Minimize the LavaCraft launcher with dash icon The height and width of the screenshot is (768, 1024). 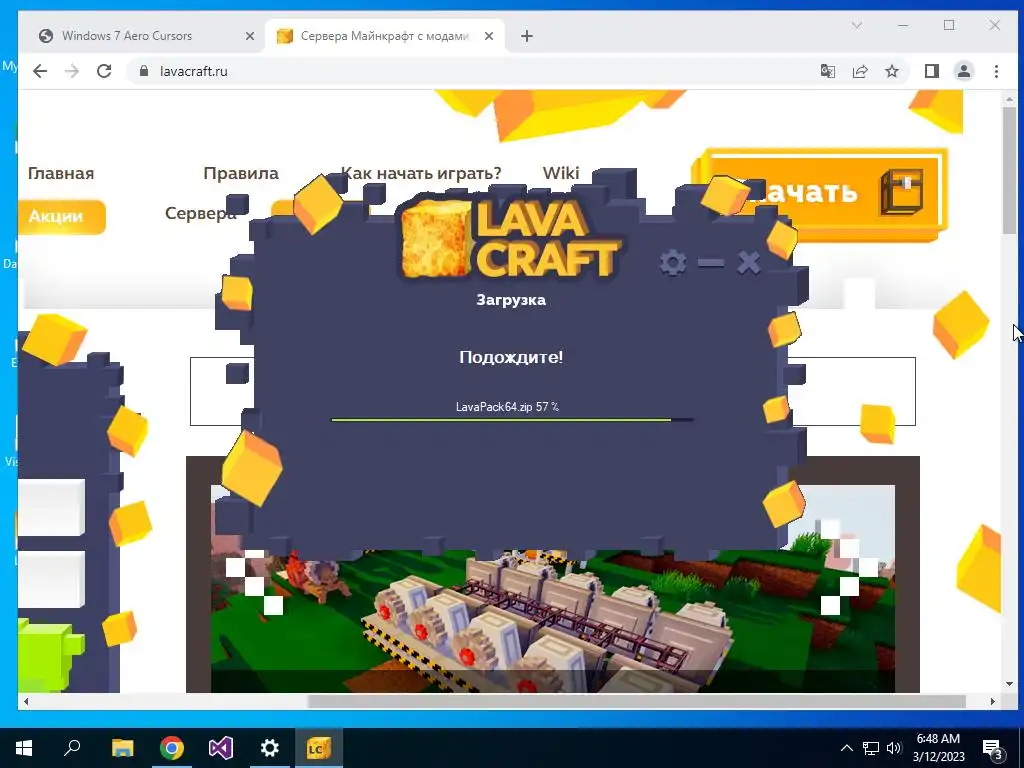[x=711, y=263]
